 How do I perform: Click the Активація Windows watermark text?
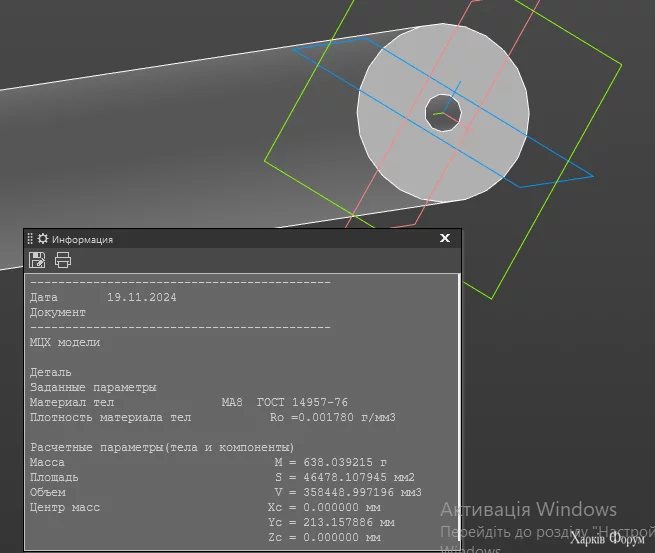pos(528,510)
